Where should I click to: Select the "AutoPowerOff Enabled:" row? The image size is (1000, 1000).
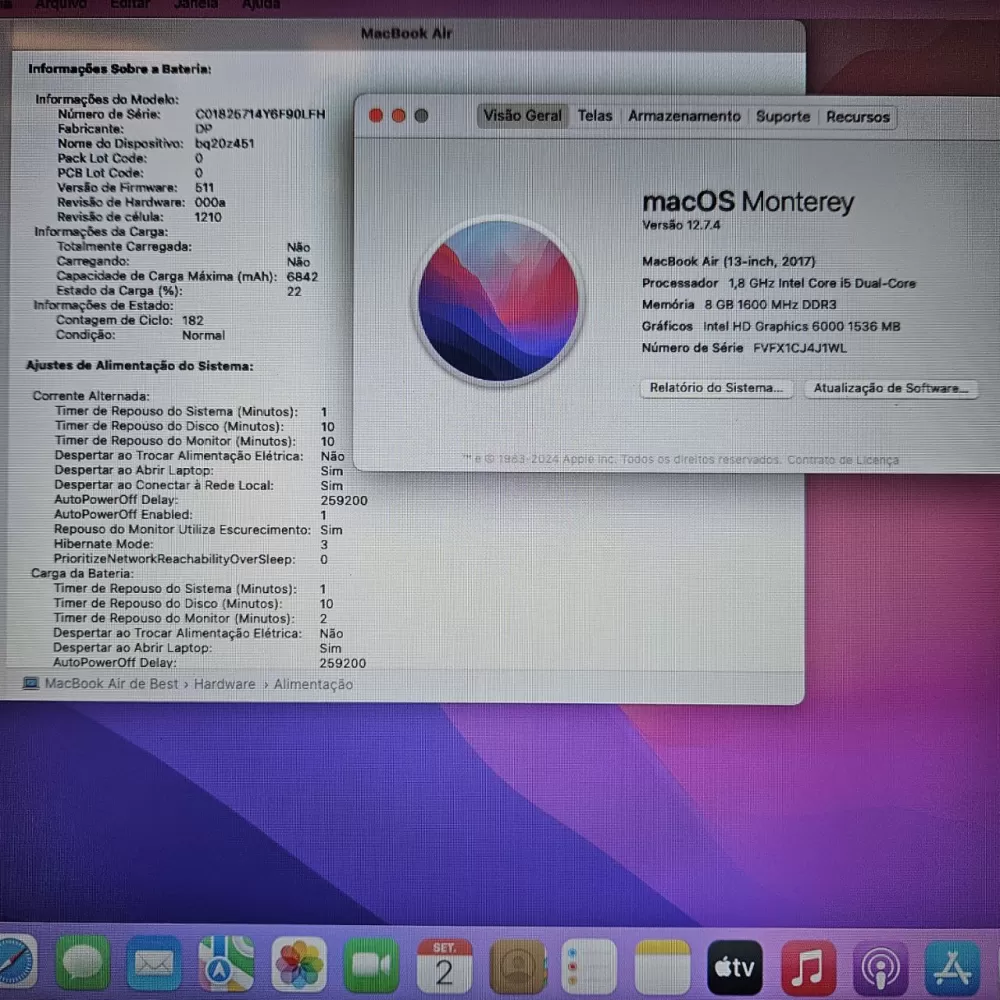190,515
